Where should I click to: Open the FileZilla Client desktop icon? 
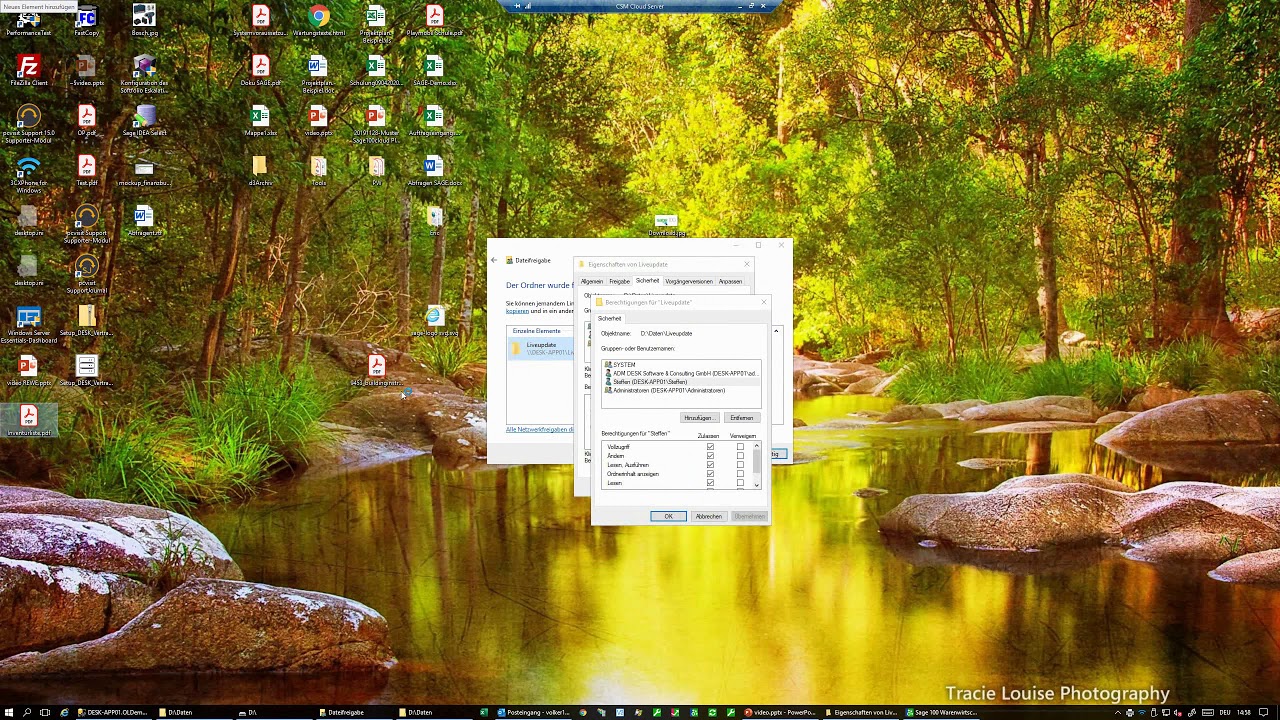(29, 71)
